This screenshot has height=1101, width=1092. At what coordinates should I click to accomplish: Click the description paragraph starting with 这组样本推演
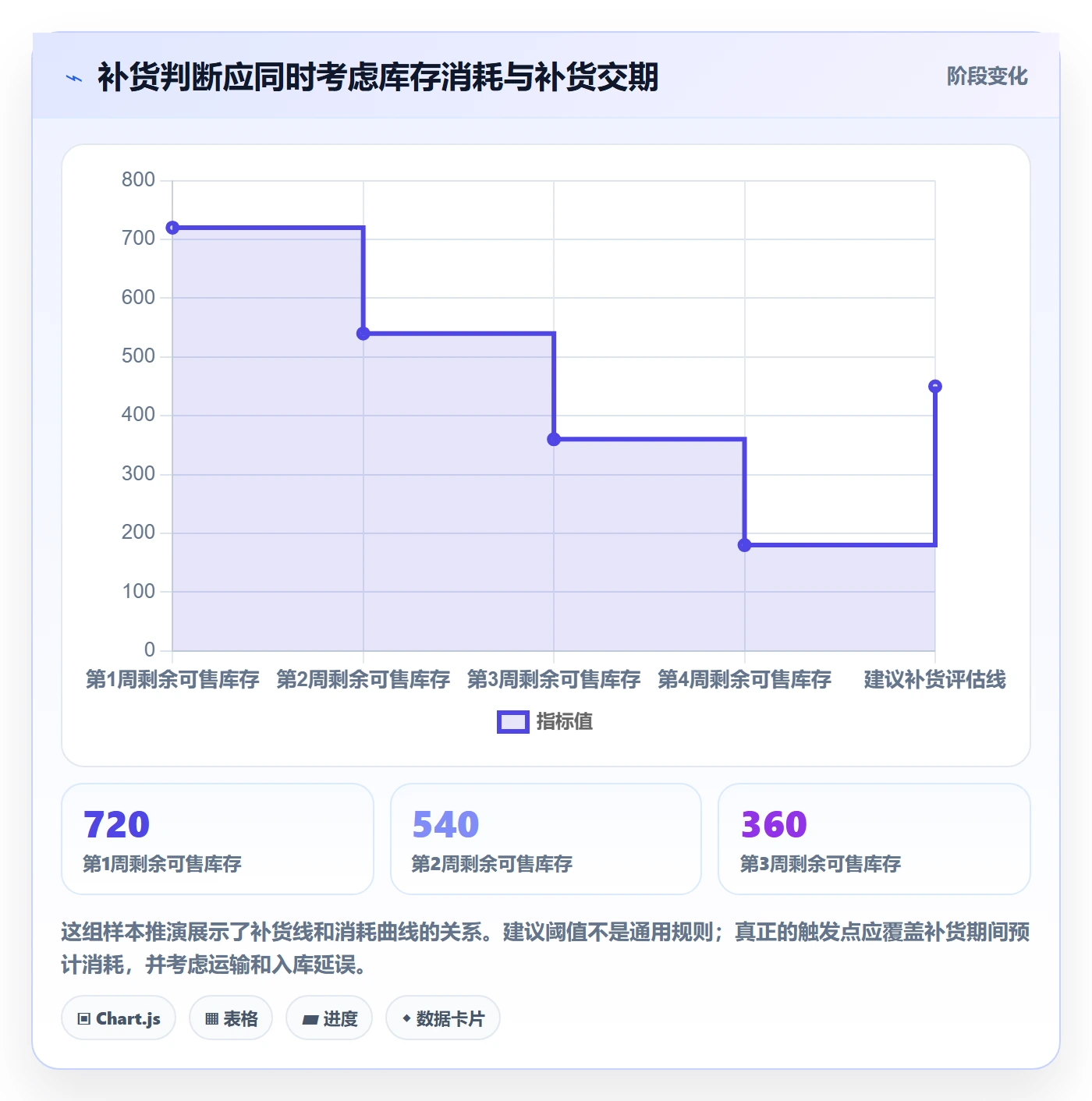click(545, 948)
